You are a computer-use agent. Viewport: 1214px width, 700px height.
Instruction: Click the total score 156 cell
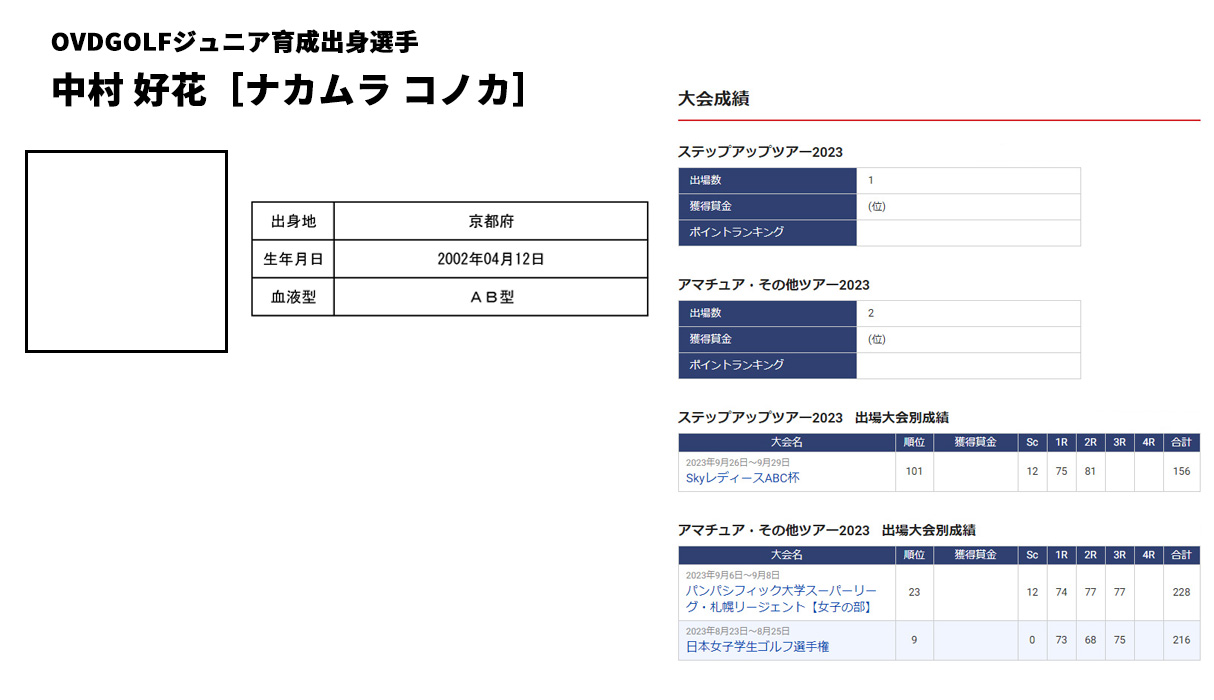(1181, 472)
